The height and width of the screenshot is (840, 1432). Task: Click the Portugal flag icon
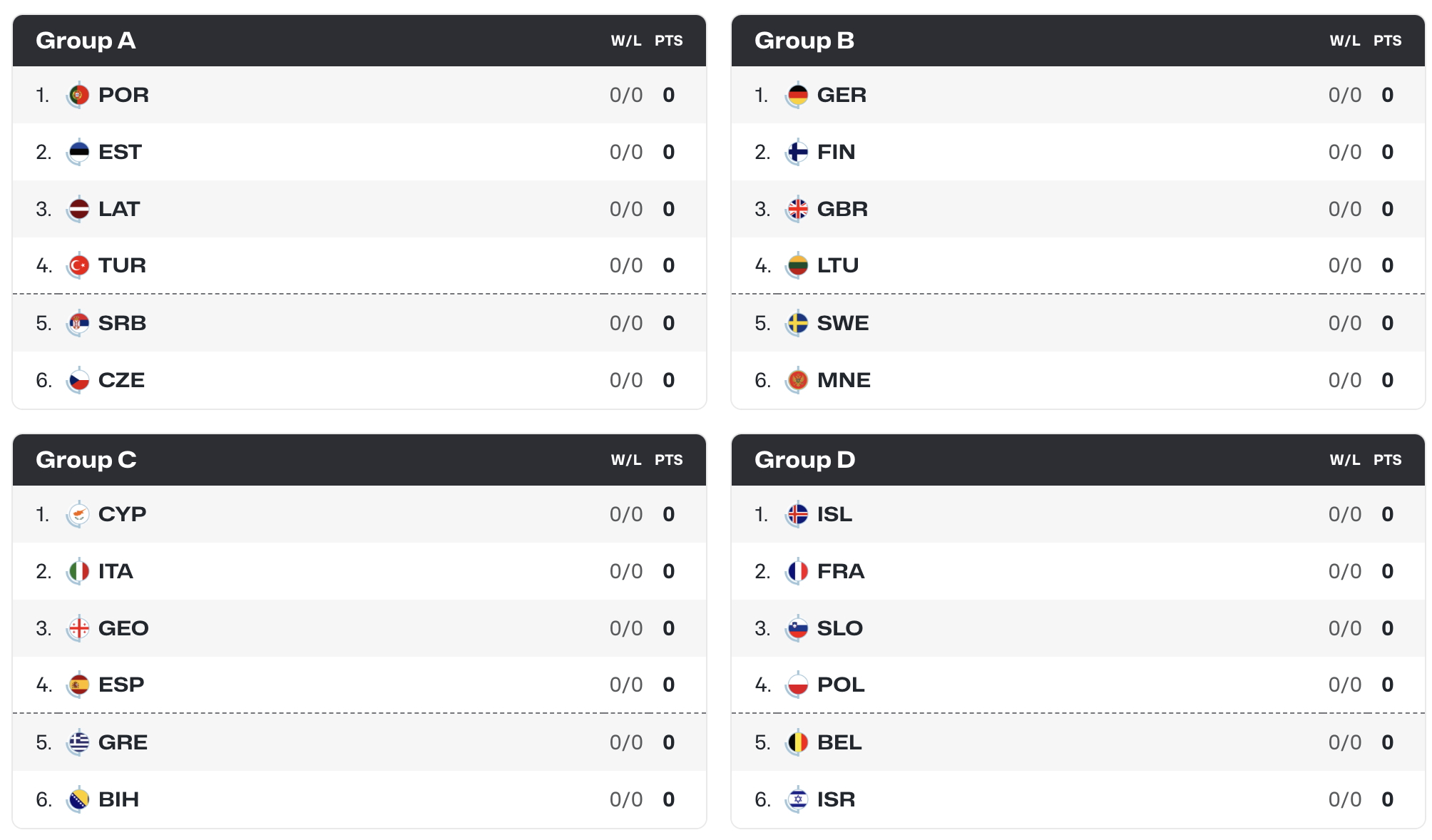[78, 95]
